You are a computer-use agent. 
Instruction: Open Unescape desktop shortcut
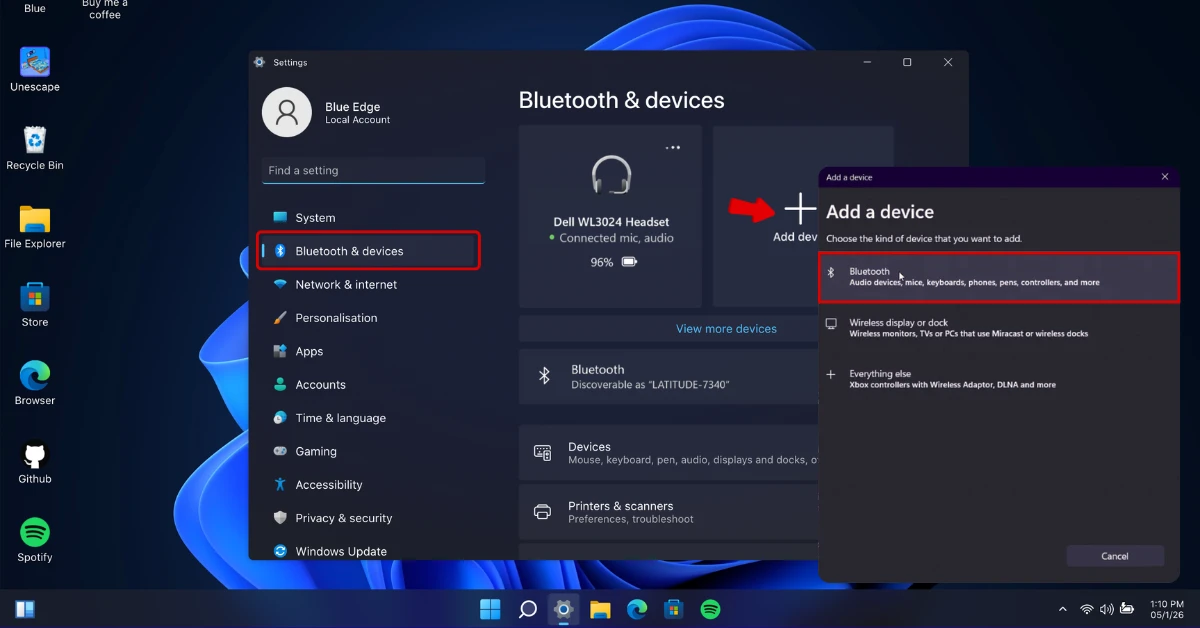(x=35, y=69)
